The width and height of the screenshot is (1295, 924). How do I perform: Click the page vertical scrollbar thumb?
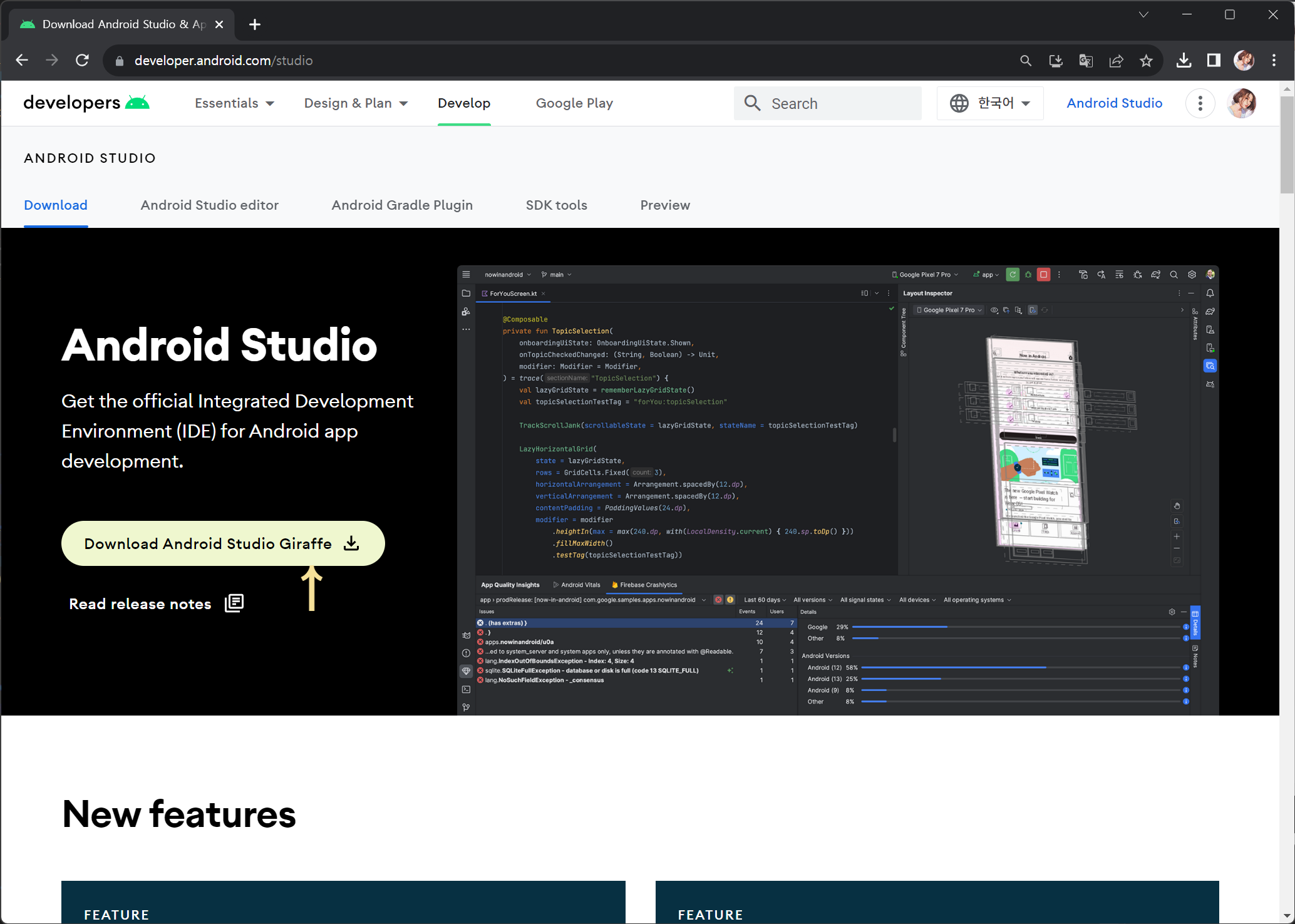1287,144
